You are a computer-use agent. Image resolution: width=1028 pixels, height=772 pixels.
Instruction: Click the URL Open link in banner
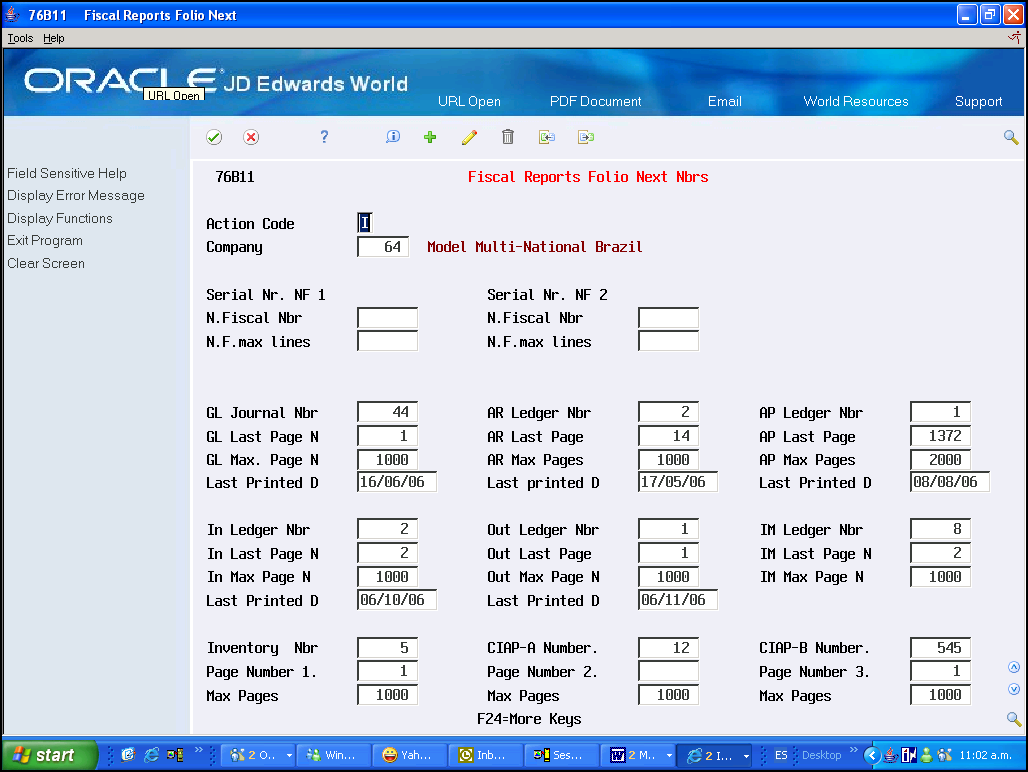point(469,102)
